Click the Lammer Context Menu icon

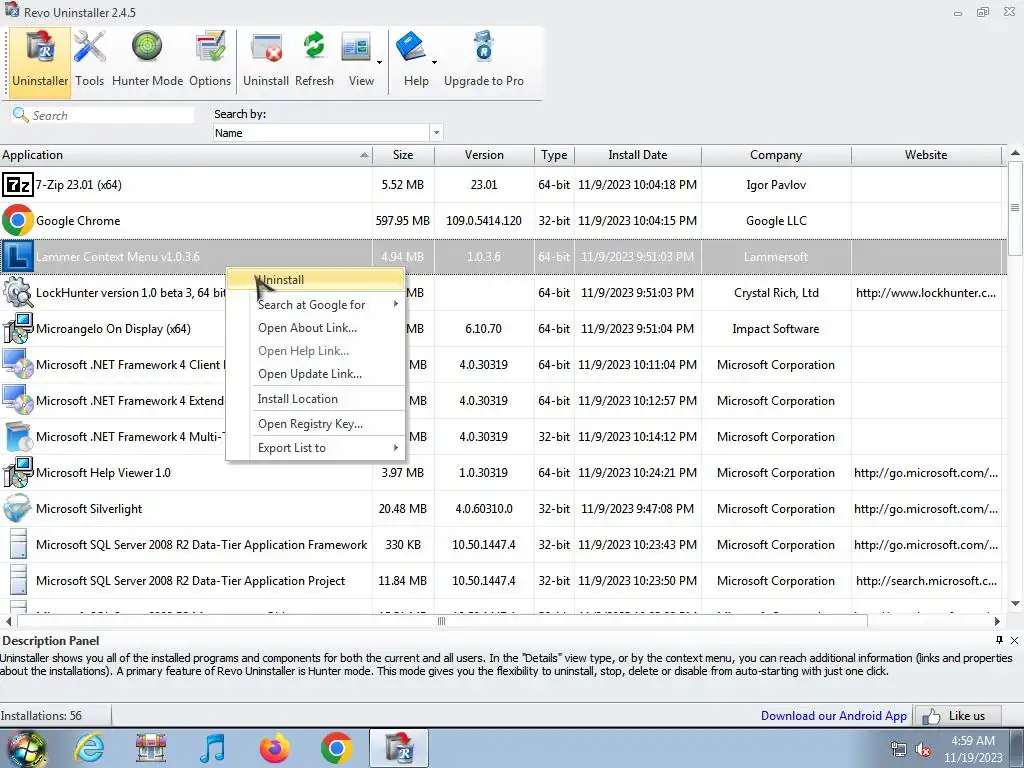[x=18, y=257]
